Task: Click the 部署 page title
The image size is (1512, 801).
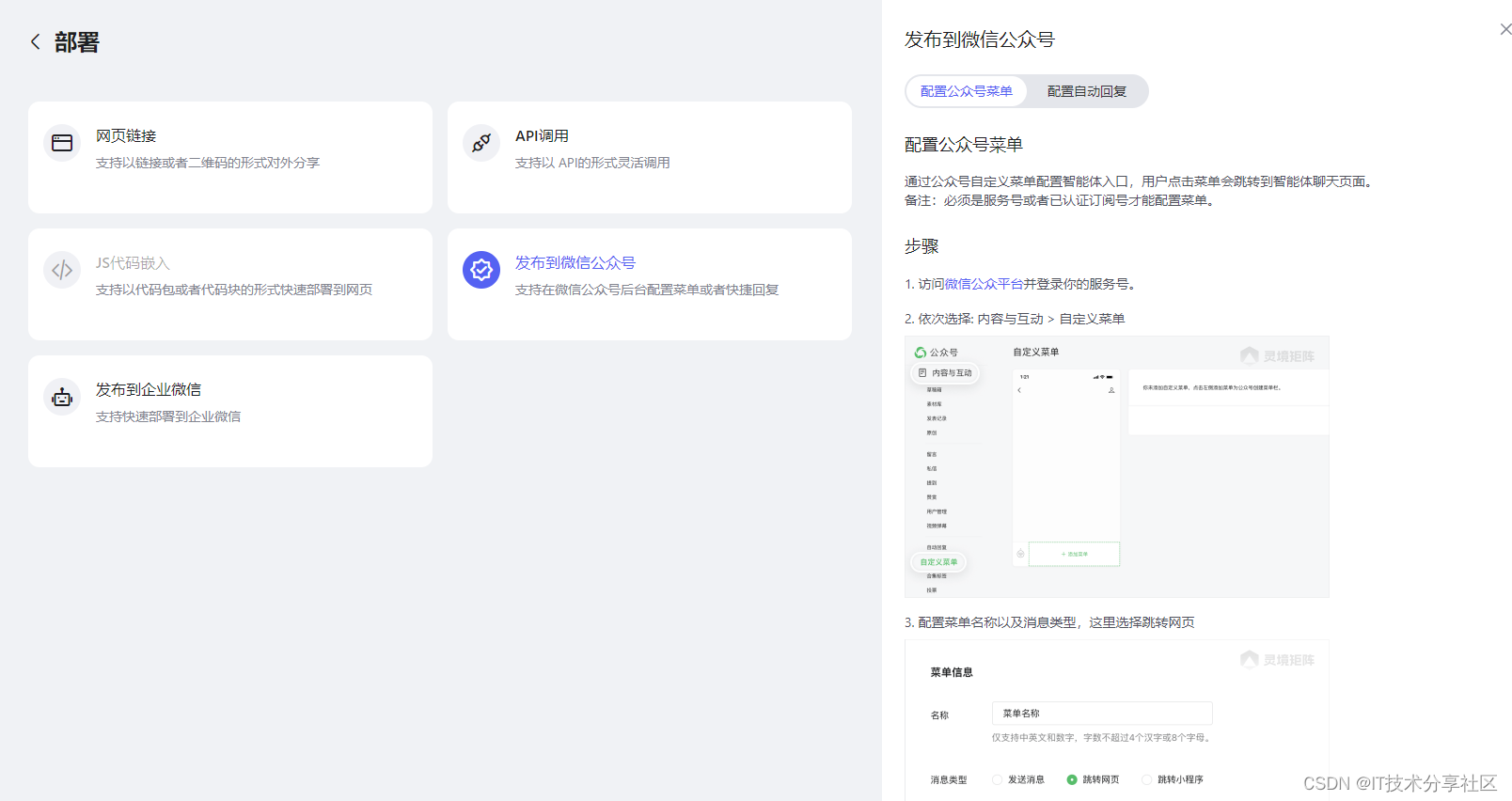Action: tap(77, 42)
